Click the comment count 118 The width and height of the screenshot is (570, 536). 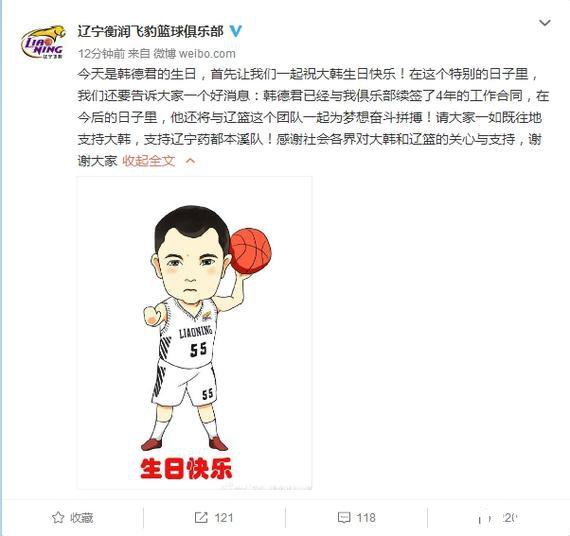[366, 518]
